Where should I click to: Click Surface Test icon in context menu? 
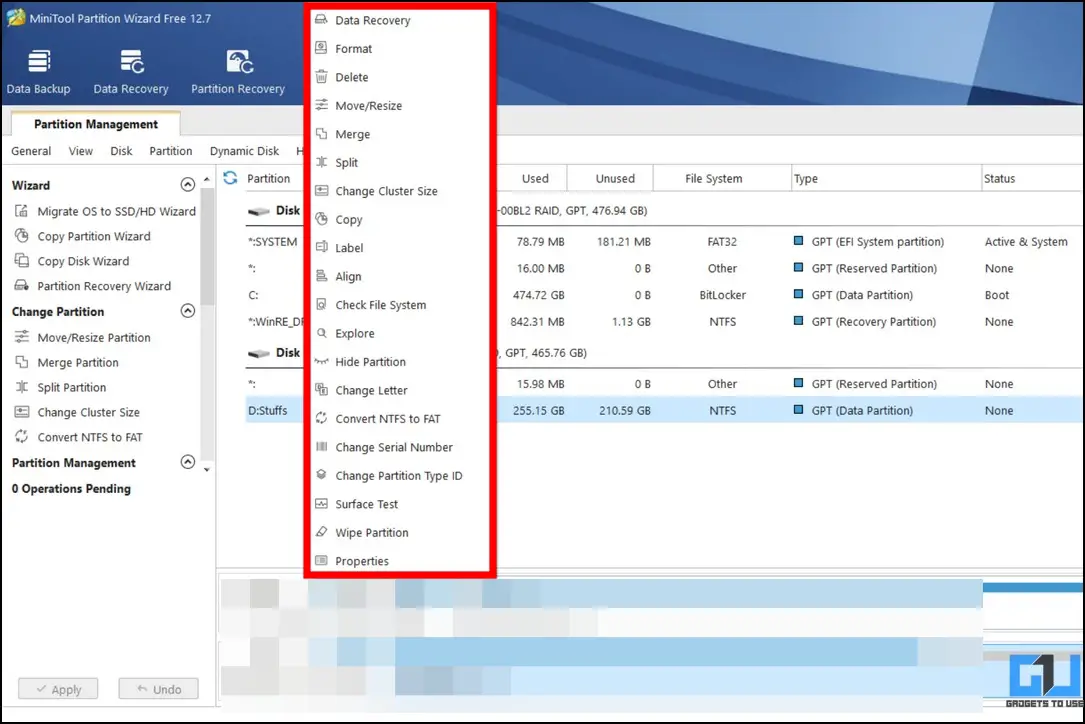[321, 503]
